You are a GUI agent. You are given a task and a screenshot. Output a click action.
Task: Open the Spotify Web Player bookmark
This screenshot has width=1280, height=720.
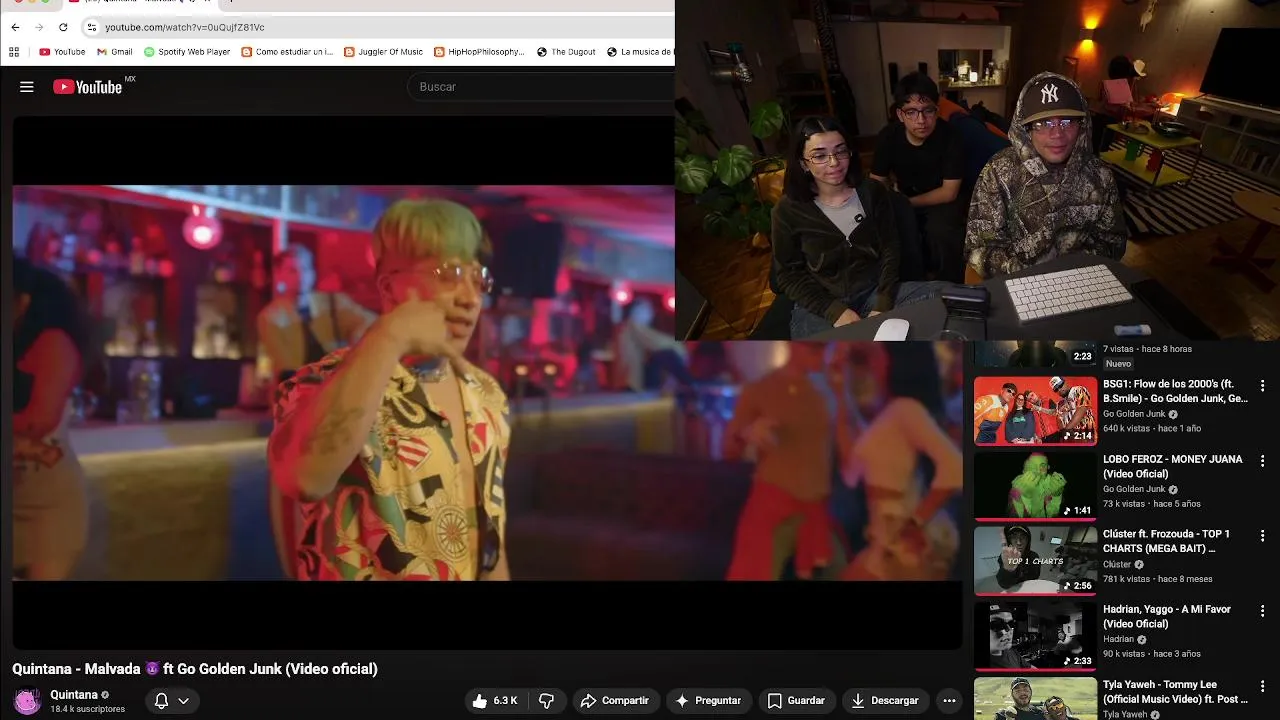pos(187,52)
